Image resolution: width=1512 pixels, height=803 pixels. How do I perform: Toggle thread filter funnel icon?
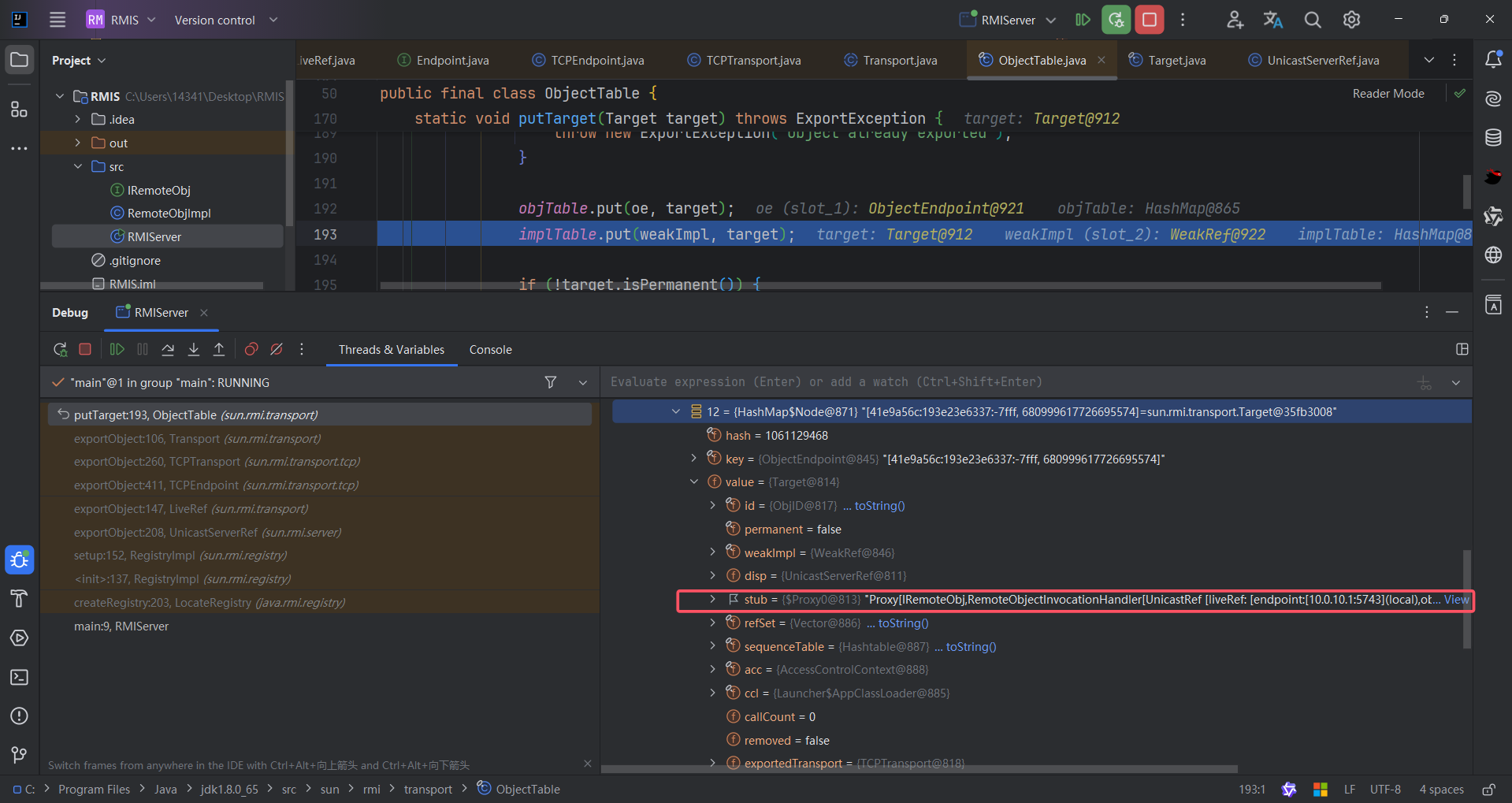point(551,382)
